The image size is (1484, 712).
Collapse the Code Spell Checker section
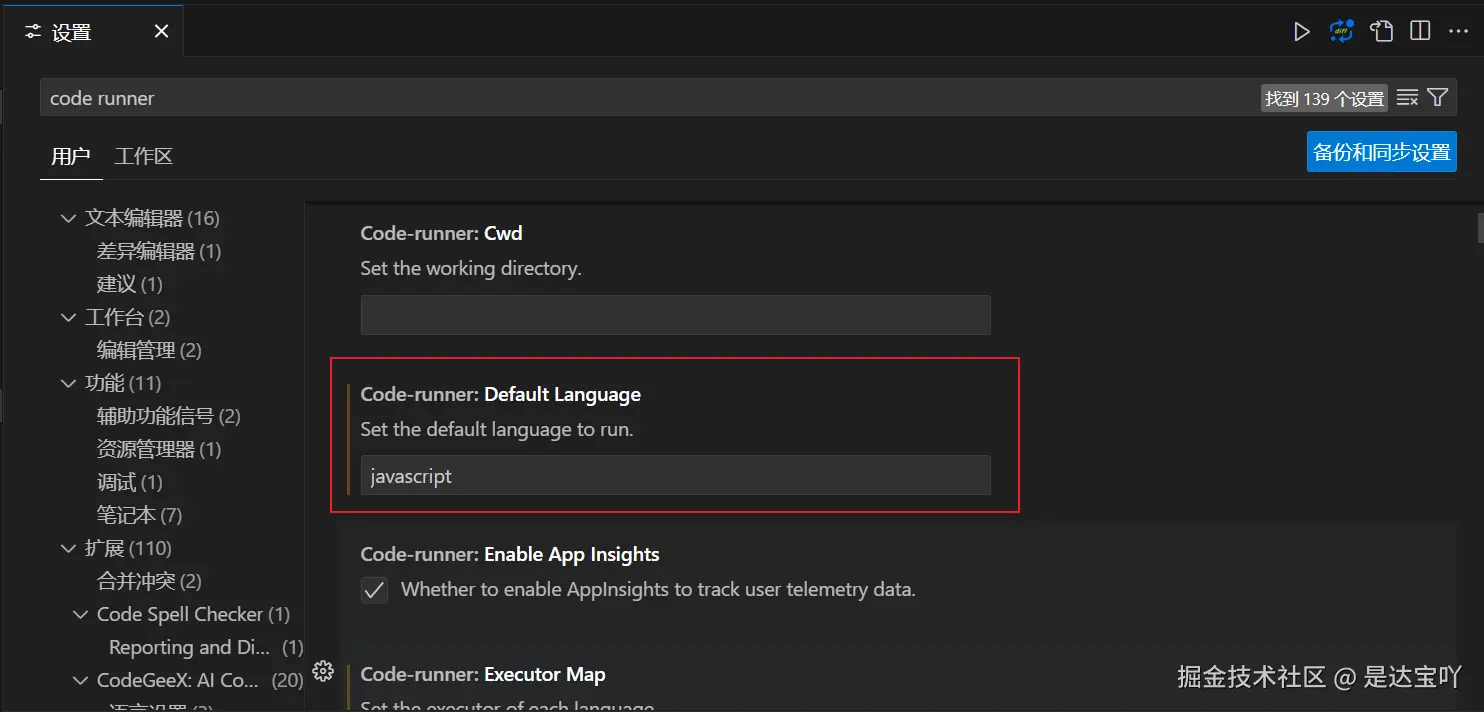(80, 614)
